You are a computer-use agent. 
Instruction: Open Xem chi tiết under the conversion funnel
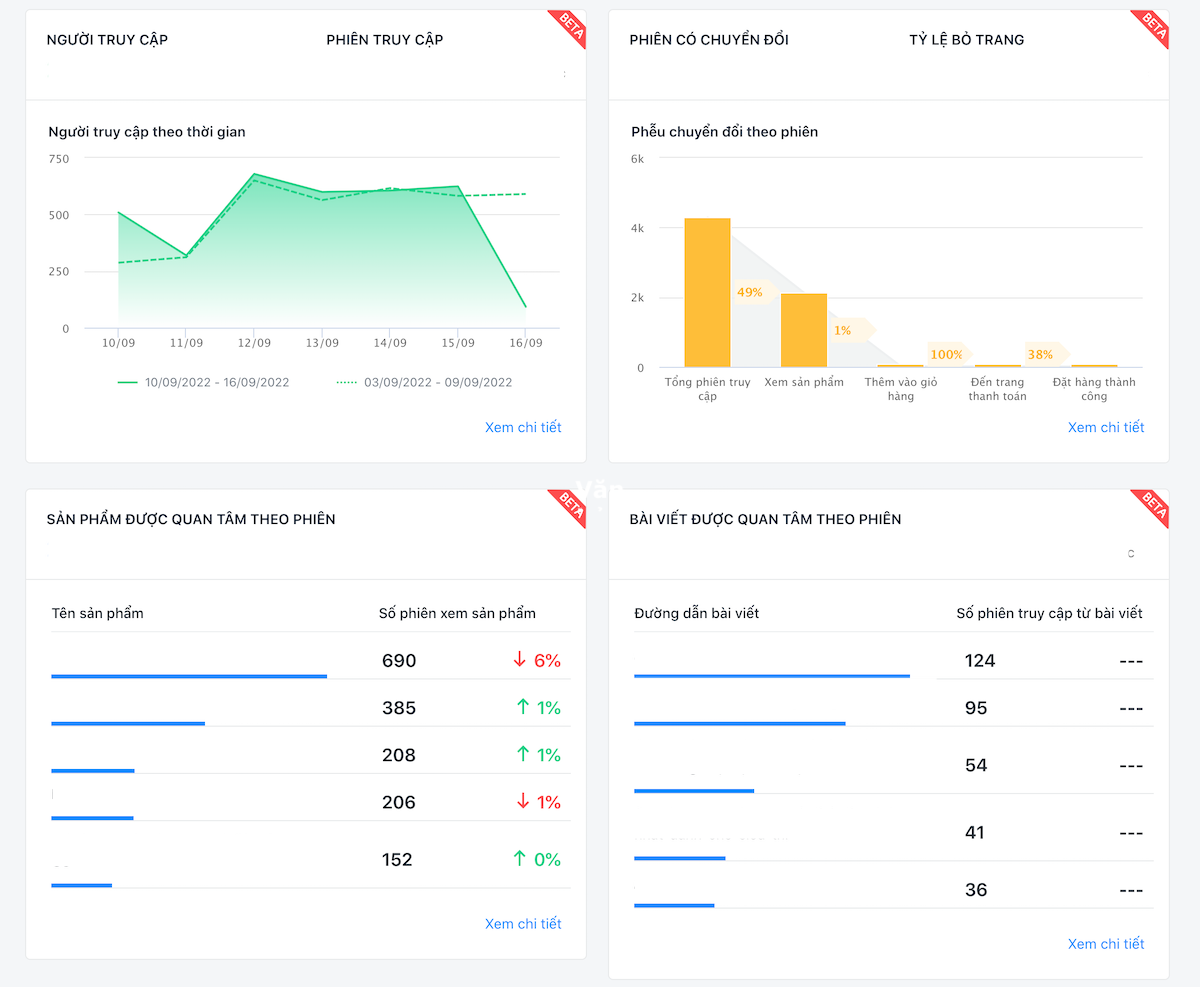pos(1105,427)
